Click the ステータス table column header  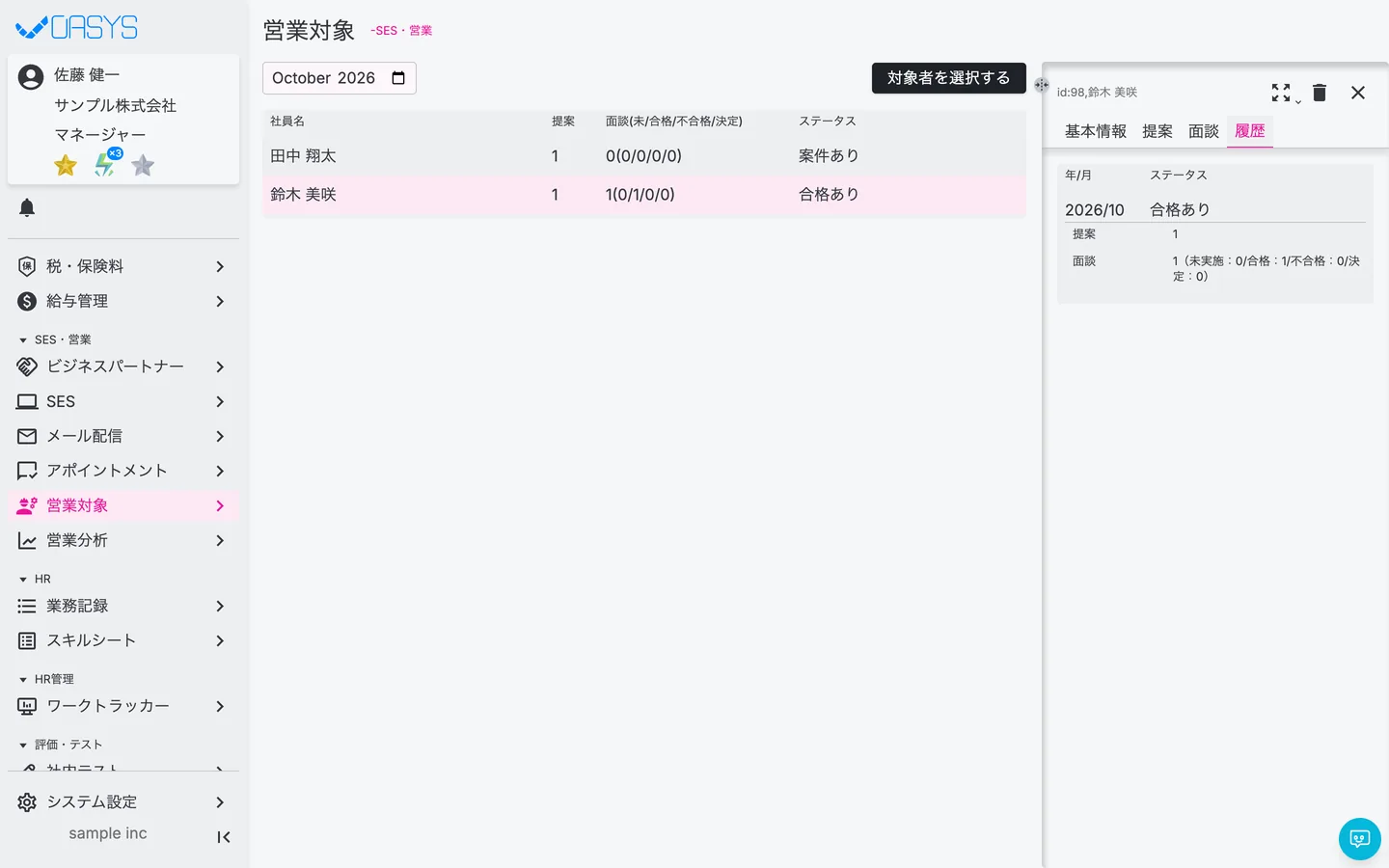(x=828, y=122)
